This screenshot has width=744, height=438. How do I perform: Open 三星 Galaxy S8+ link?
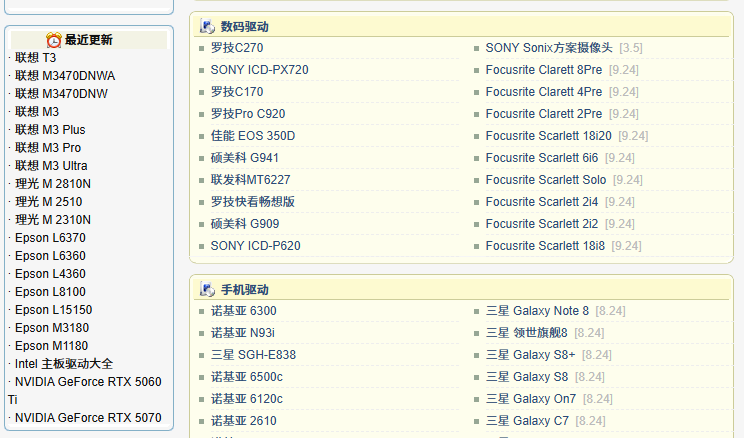click(530, 355)
